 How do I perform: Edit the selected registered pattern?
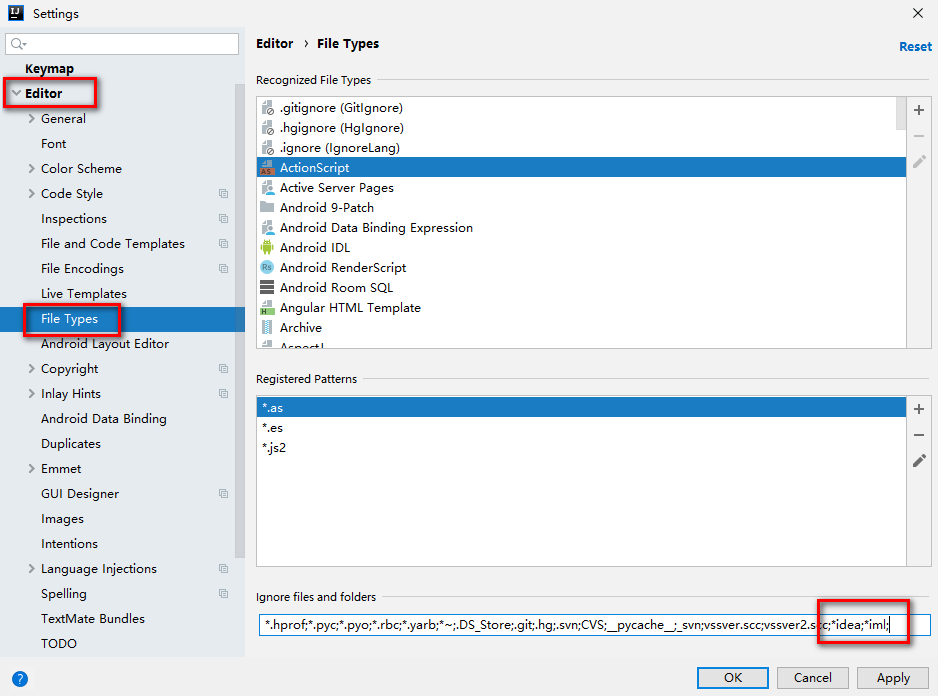coord(919,461)
